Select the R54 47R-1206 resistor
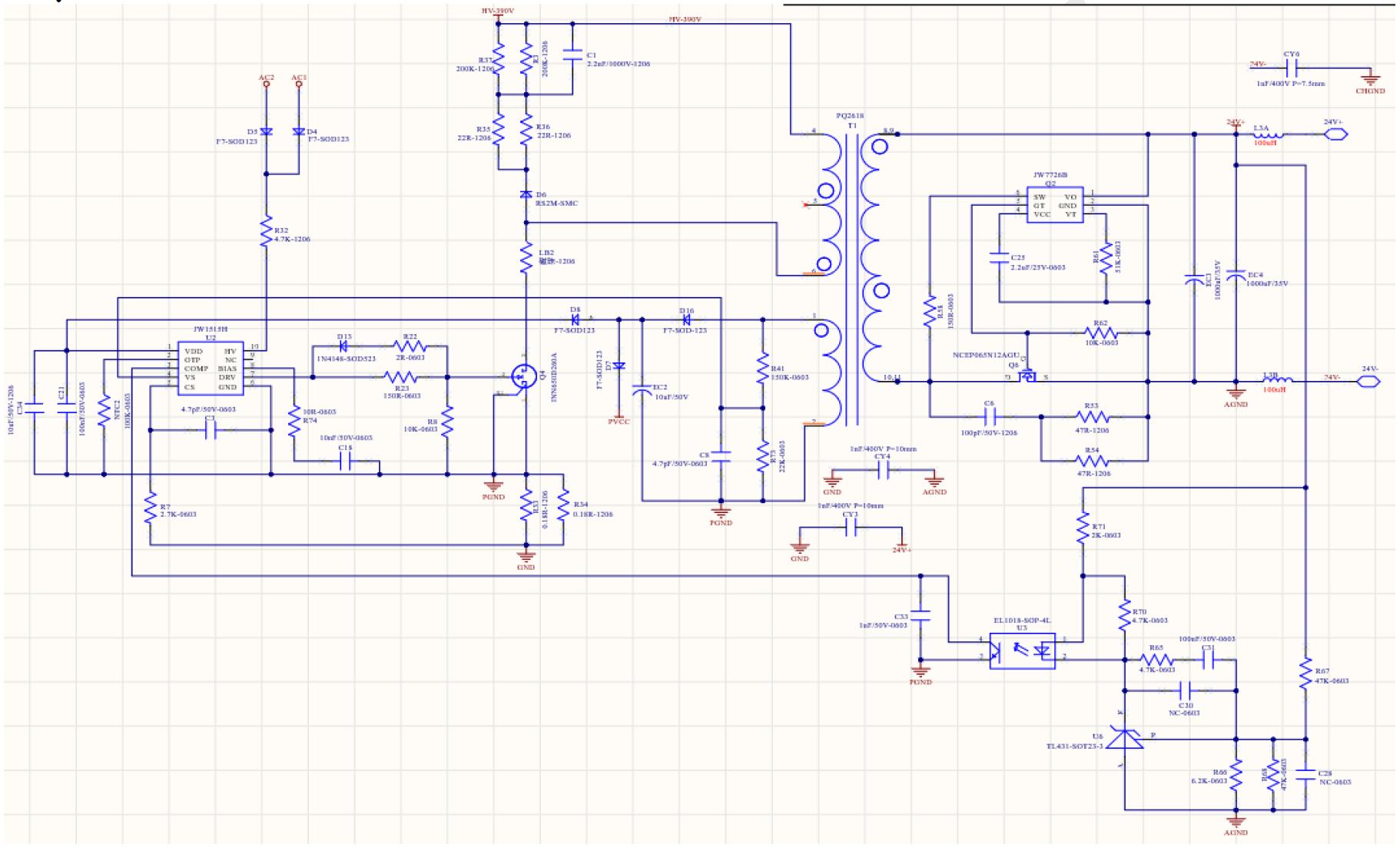The height and width of the screenshot is (854, 1400). 1092,461
